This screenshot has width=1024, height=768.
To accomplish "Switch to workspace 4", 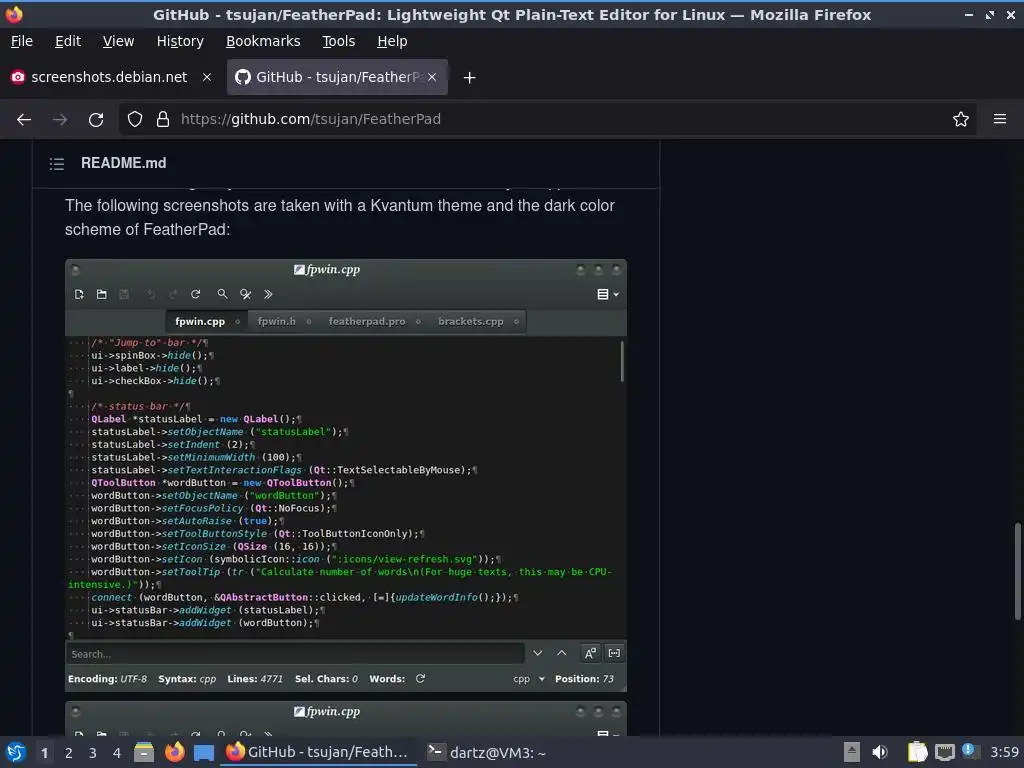I will [x=117, y=753].
